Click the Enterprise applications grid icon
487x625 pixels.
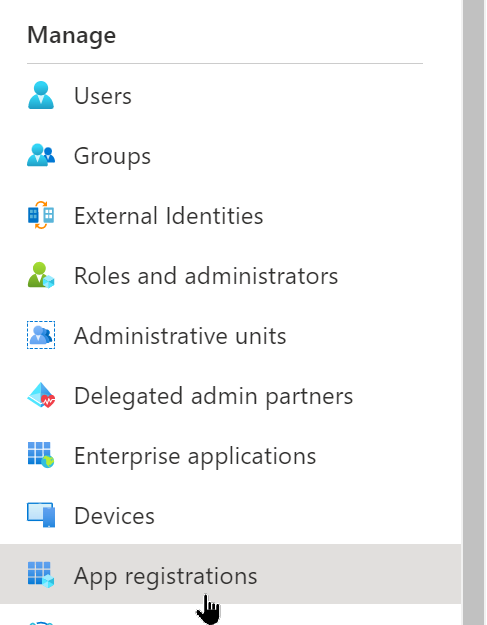[41, 455]
